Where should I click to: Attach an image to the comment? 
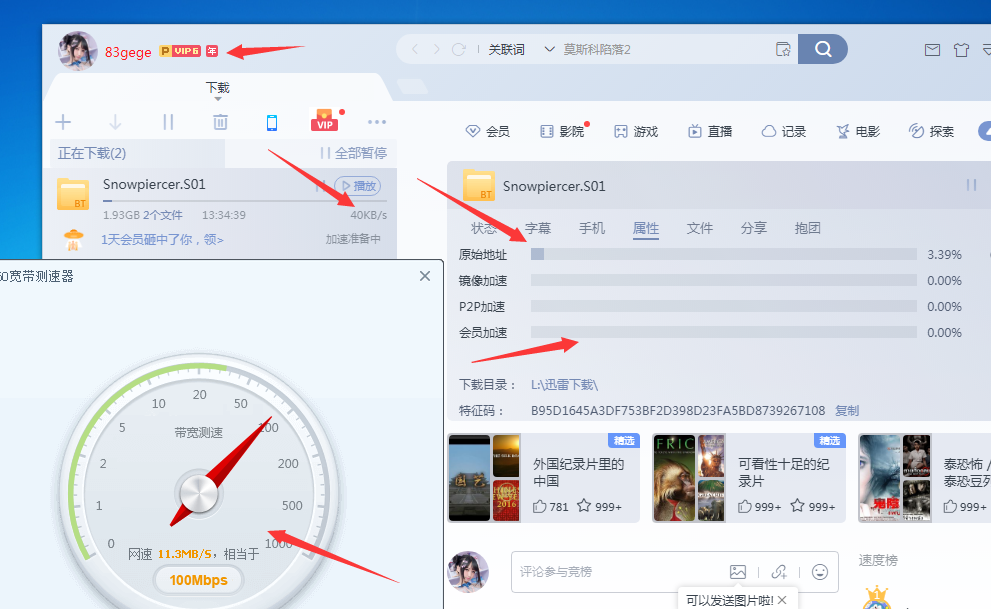738,571
